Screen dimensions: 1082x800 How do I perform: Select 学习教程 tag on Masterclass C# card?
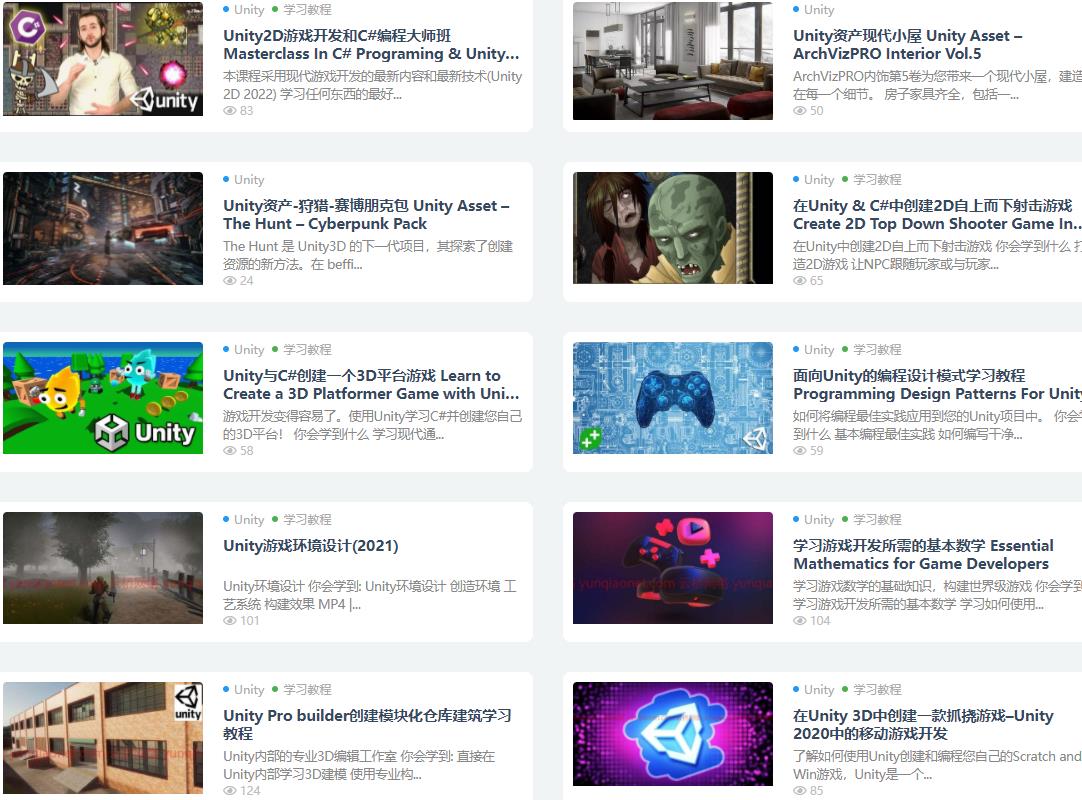pos(307,10)
